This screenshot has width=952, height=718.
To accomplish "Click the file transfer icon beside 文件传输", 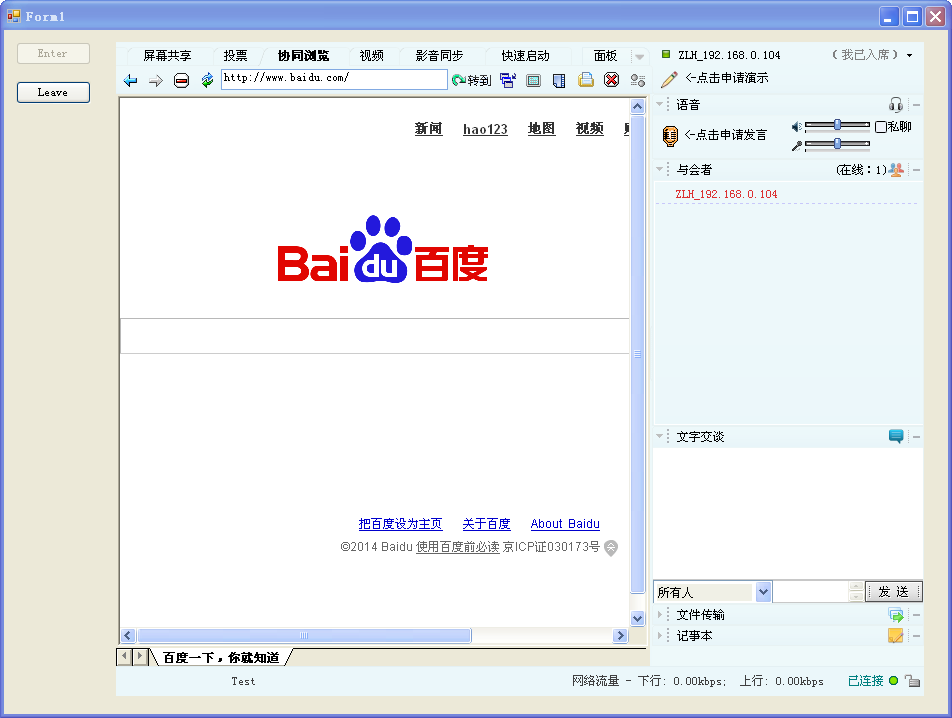I will pyautogui.click(x=896, y=615).
